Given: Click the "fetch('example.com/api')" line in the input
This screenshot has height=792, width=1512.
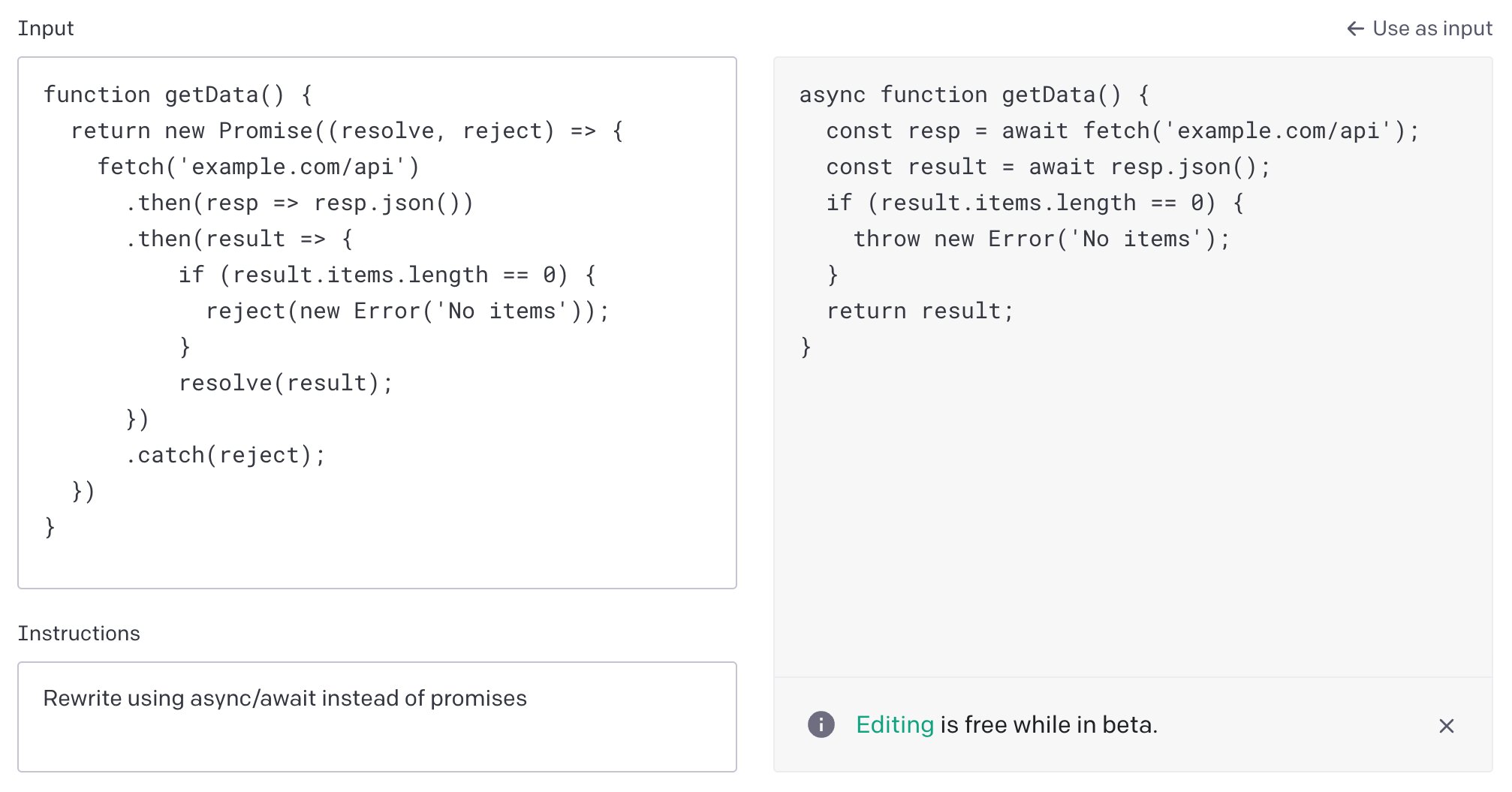Looking at the screenshot, I should (258, 167).
